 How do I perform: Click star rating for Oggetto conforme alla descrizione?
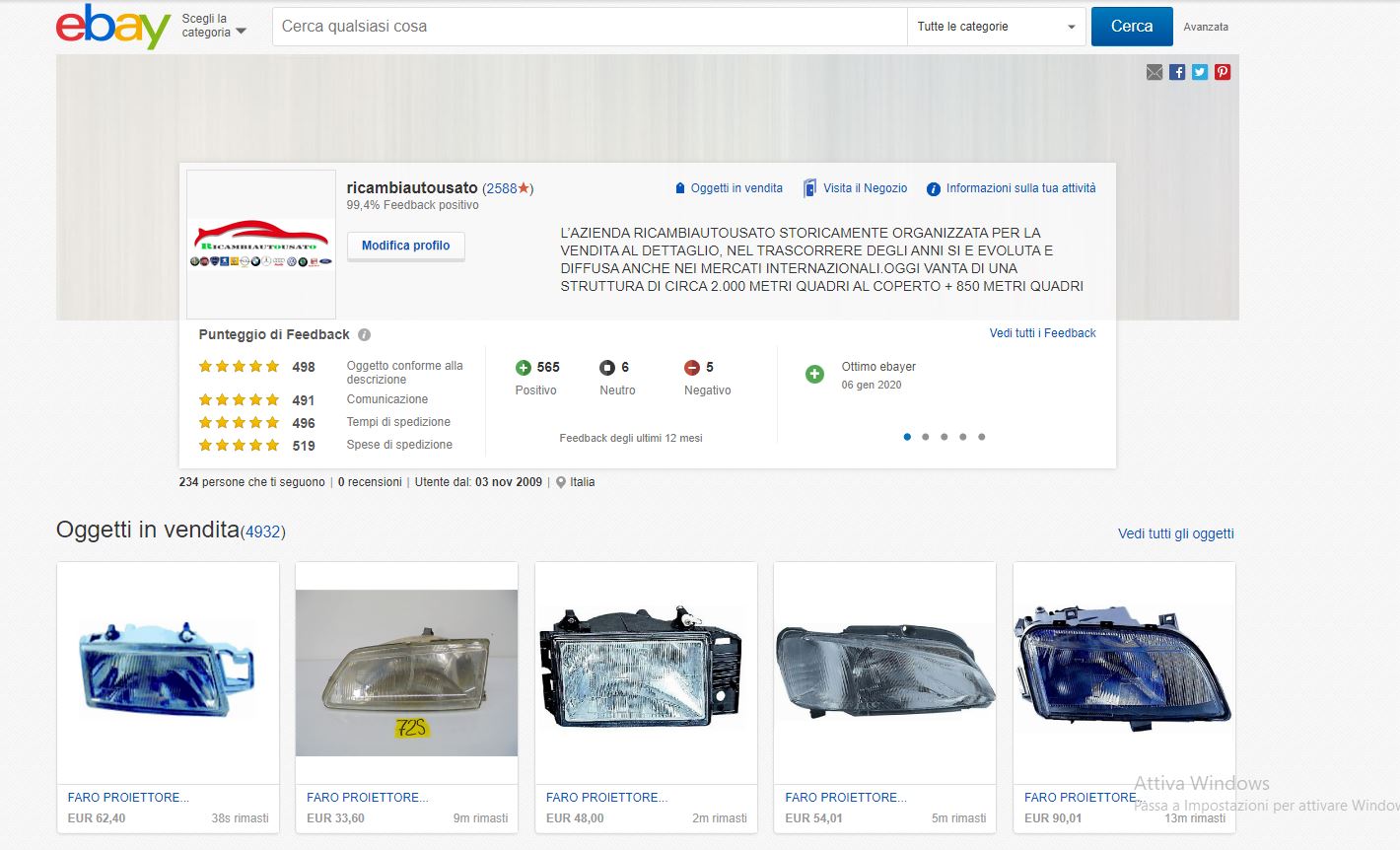(x=239, y=367)
